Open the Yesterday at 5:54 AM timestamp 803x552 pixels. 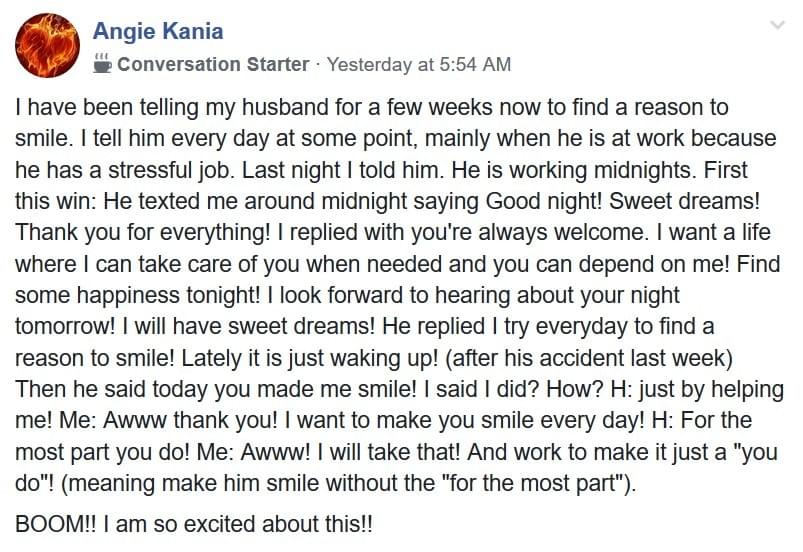point(419,65)
